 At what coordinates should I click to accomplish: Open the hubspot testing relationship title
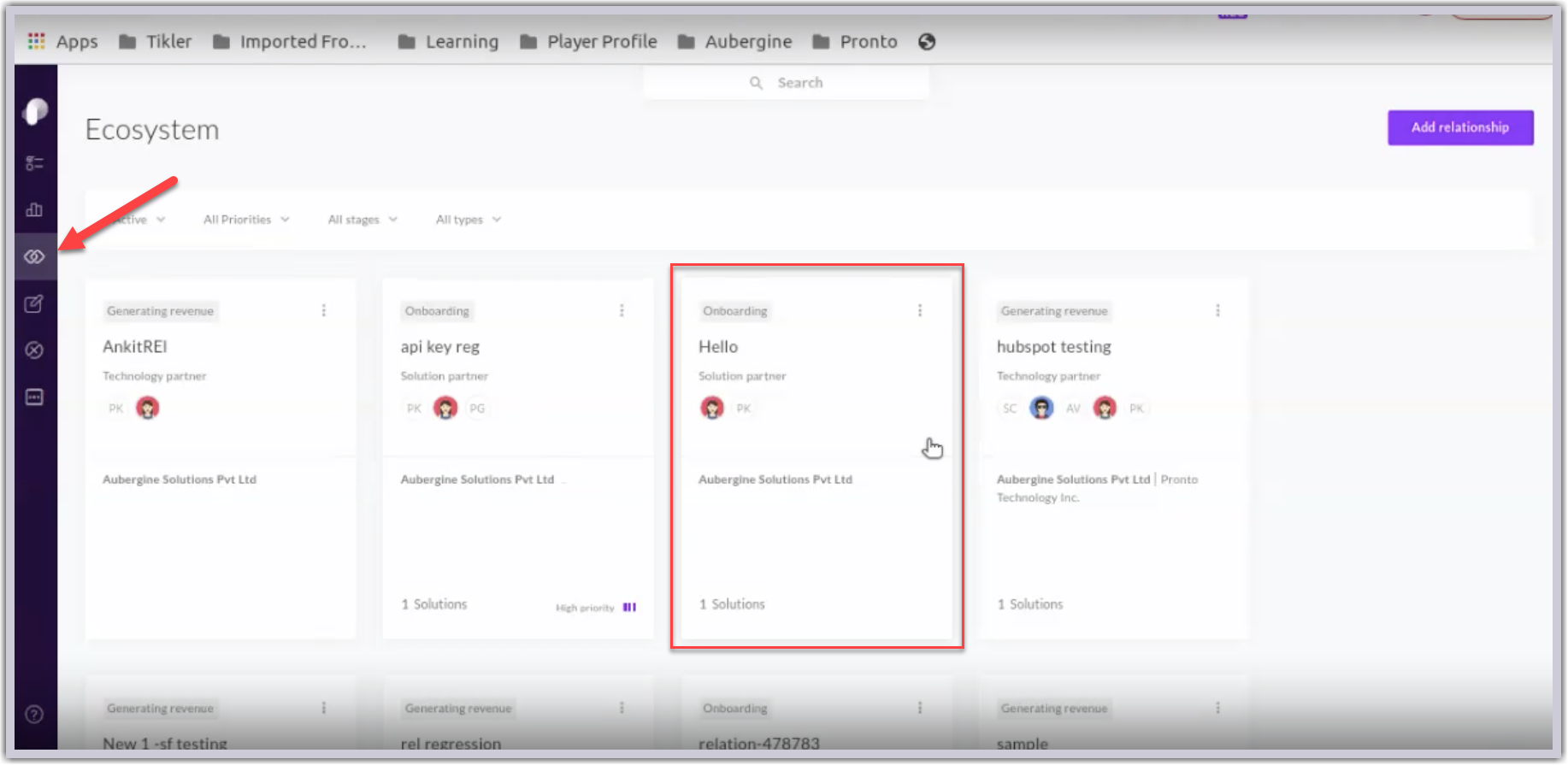pyautogui.click(x=1054, y=347)
